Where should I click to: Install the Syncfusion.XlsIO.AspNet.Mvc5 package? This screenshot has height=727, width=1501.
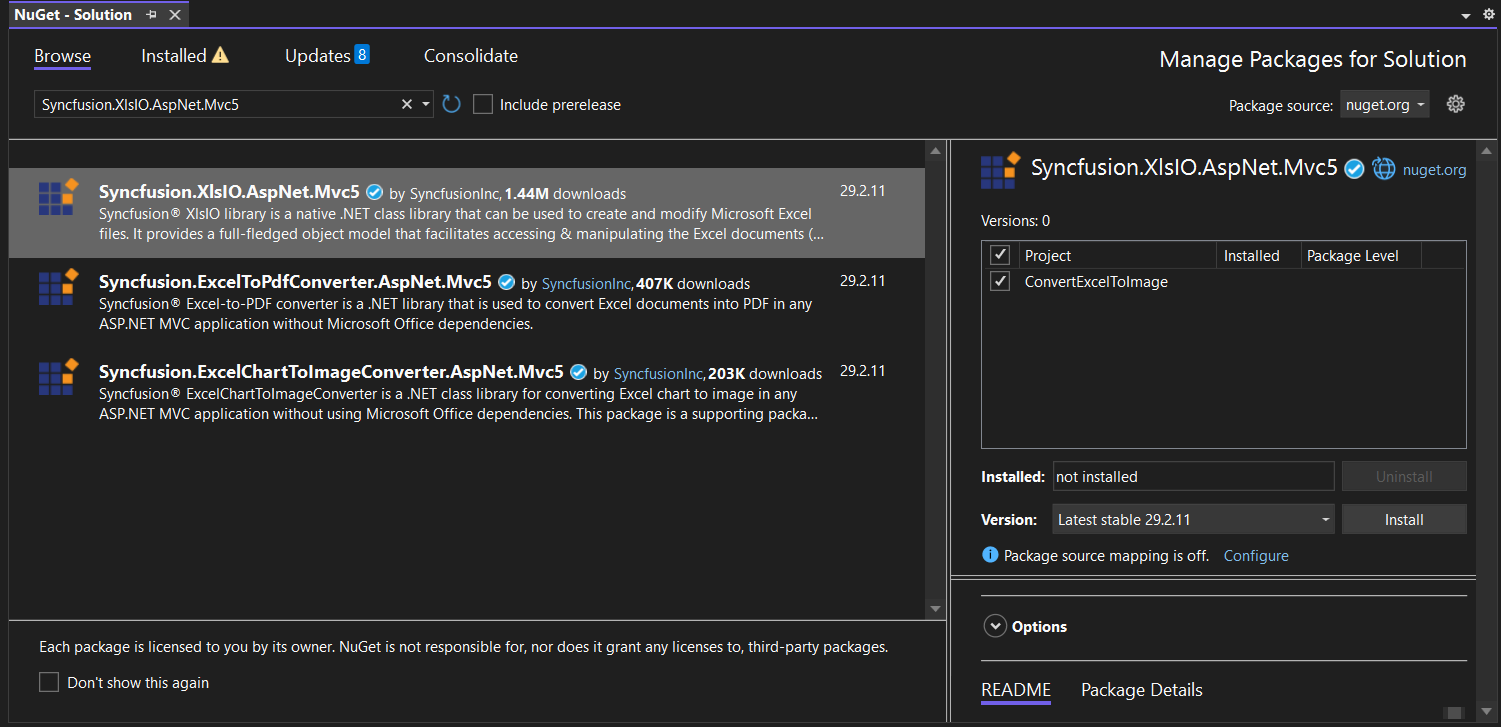1404,519
